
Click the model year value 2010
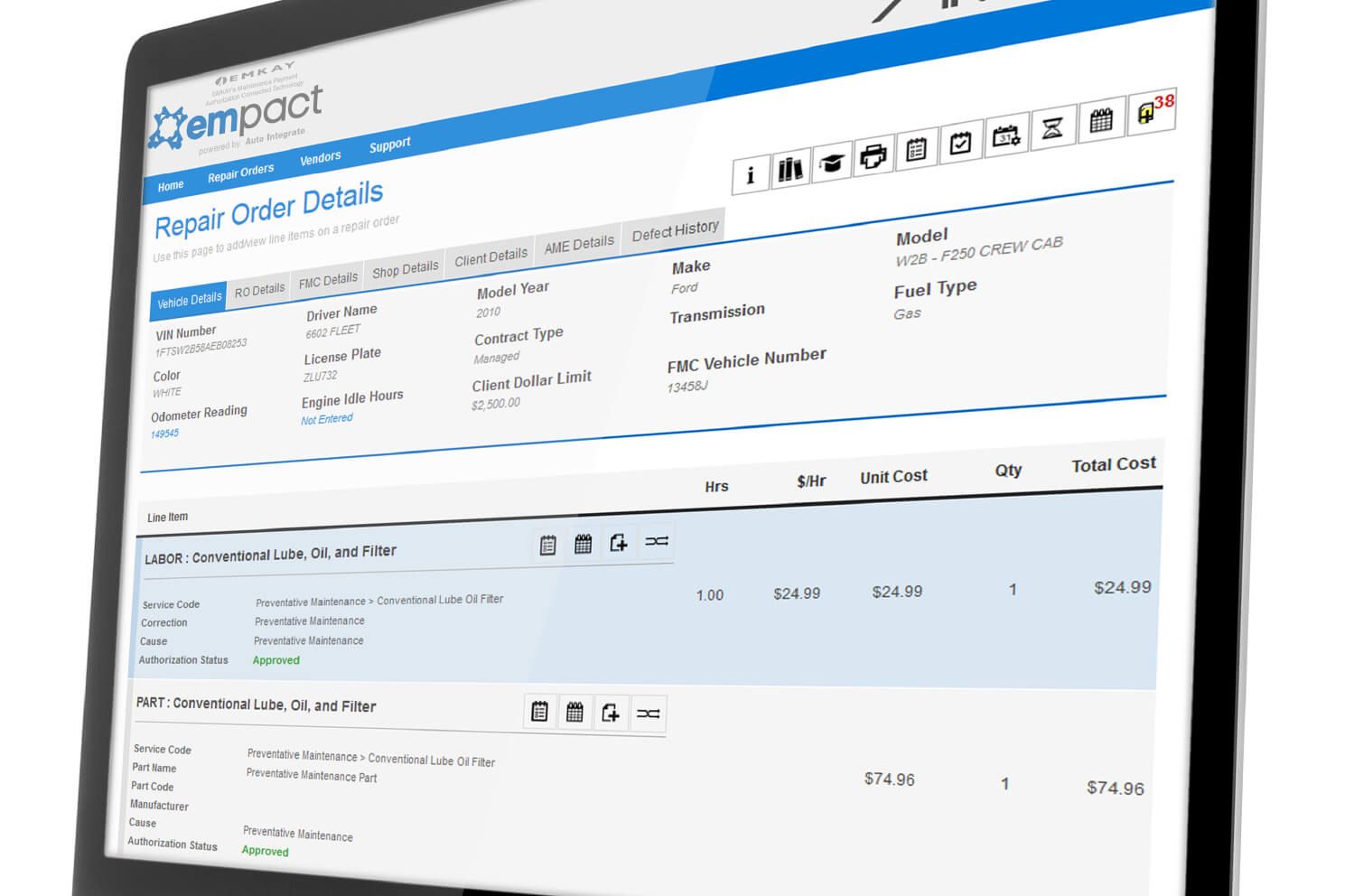(488, 313)
